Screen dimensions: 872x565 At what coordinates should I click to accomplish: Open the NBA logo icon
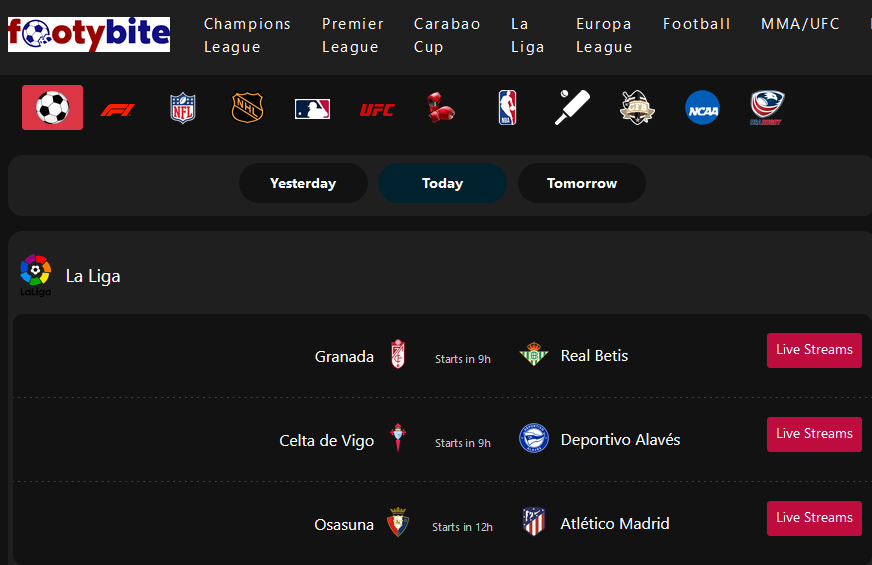(x=507, y=107)
